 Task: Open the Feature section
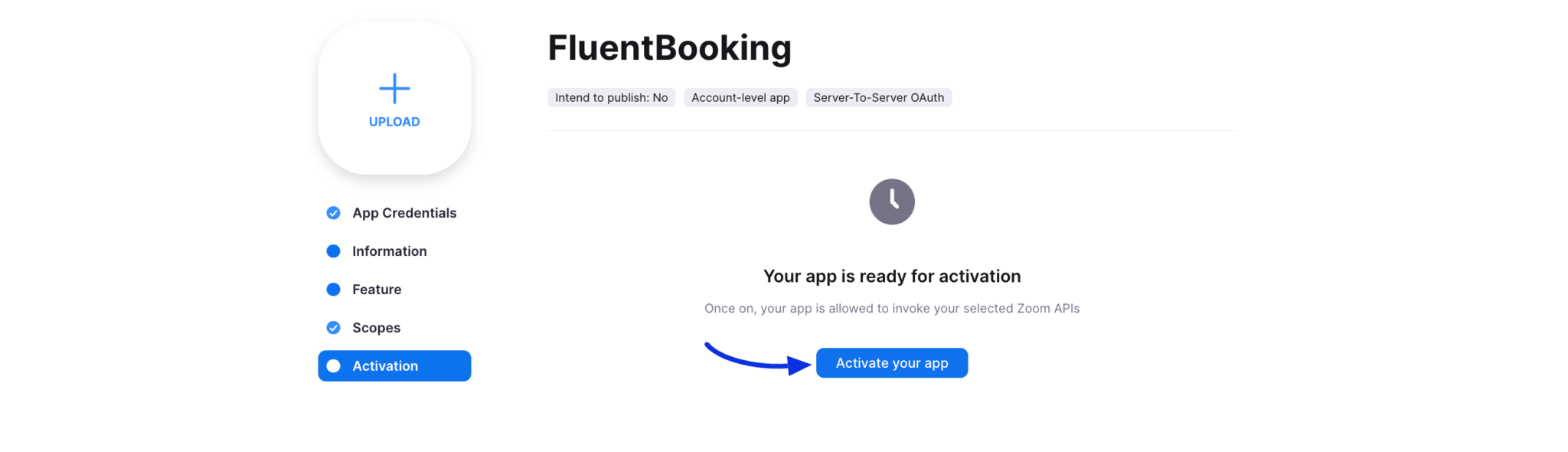(x=376, y=289)
